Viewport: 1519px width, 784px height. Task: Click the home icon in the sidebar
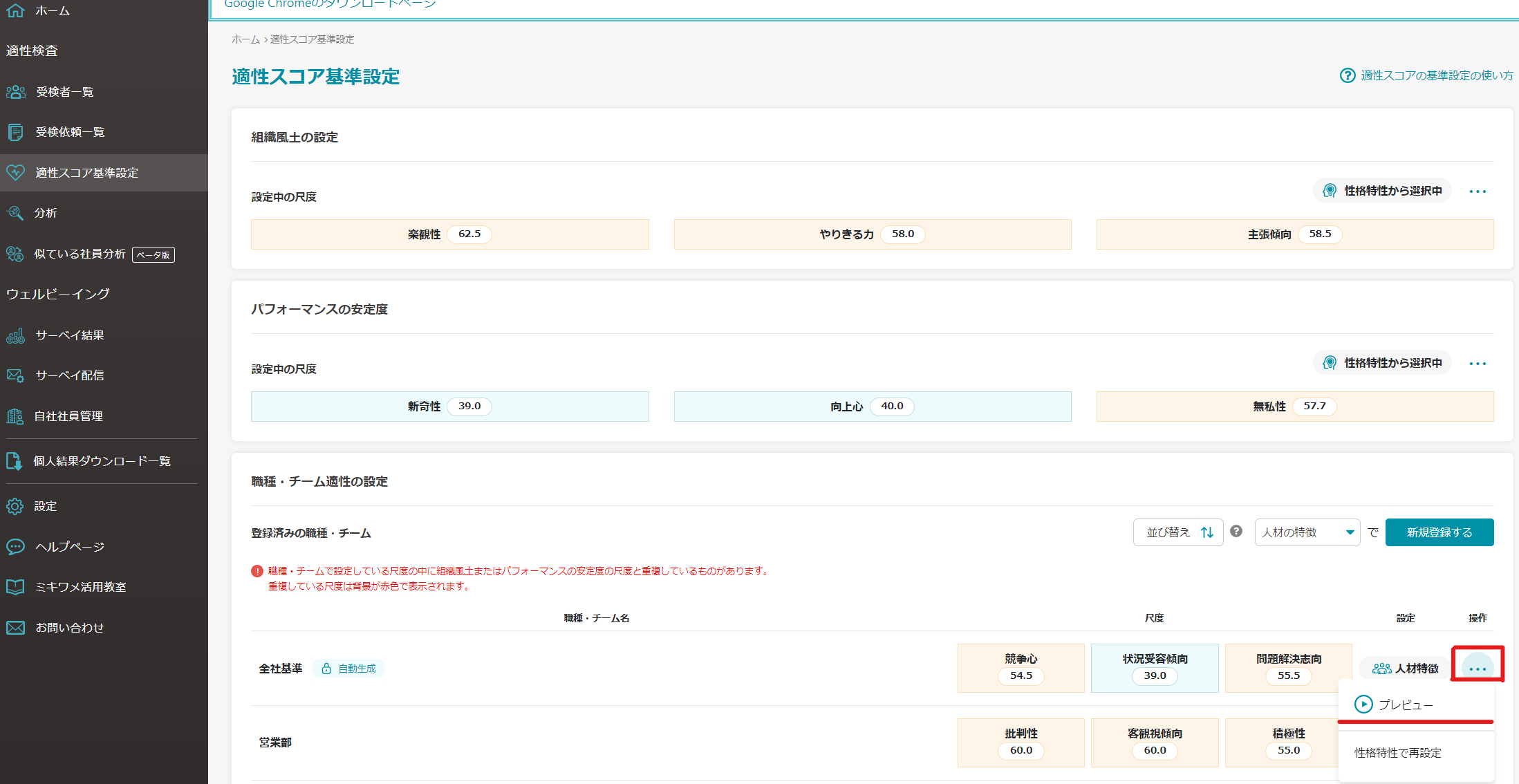pyautogui.click(x=15, y=10)
